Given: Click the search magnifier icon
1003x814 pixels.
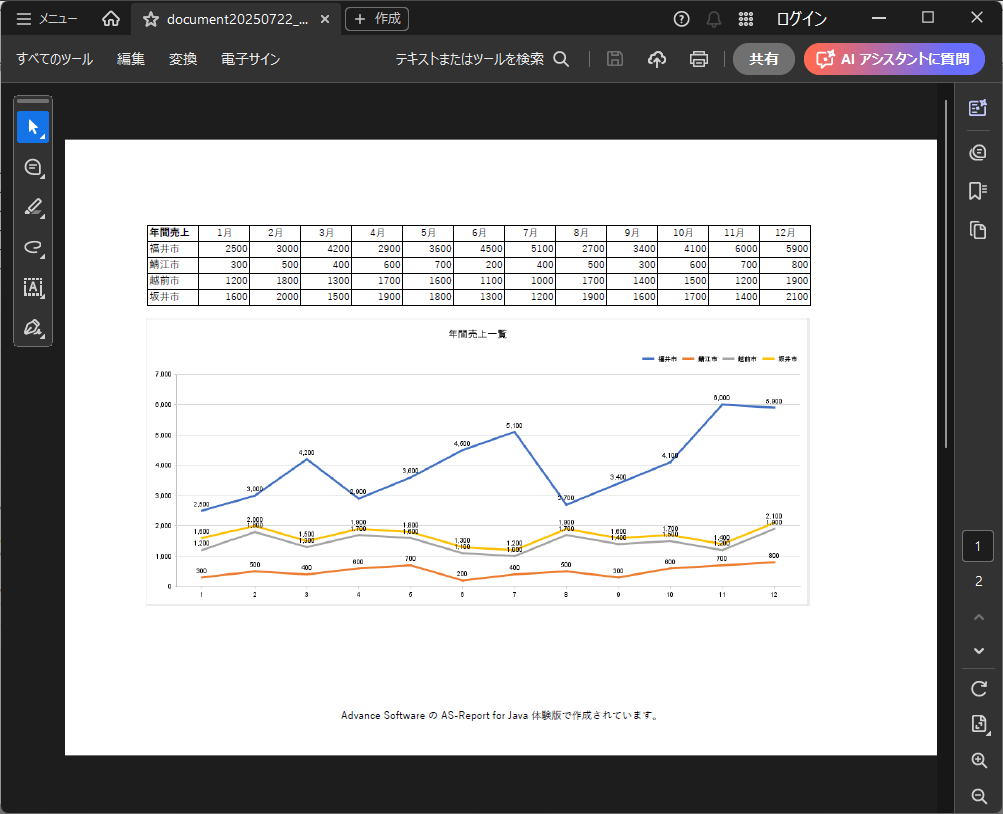Looking at the screenshot, I should (x=561, y=59).
